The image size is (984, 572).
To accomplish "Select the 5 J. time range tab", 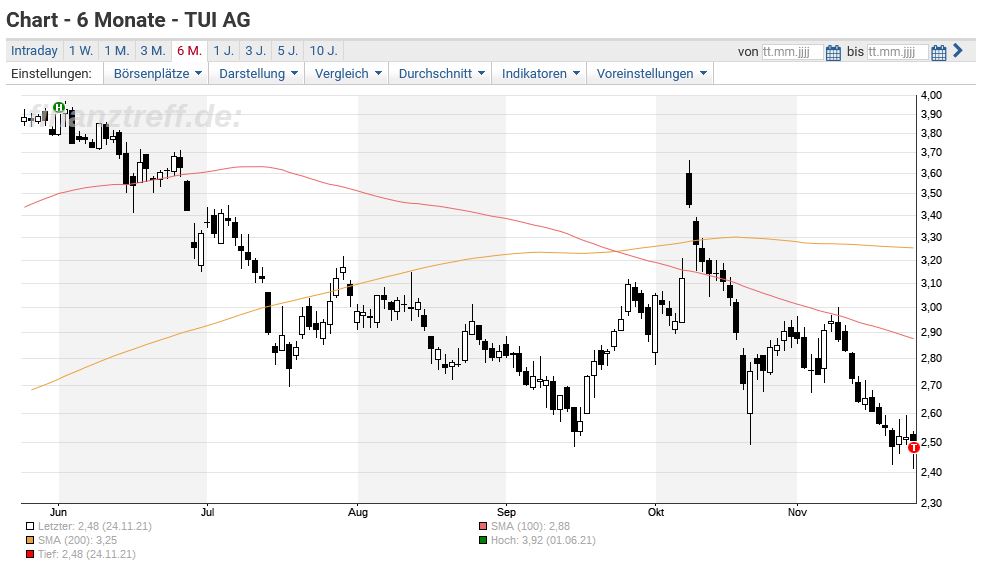I will (287, 51).
